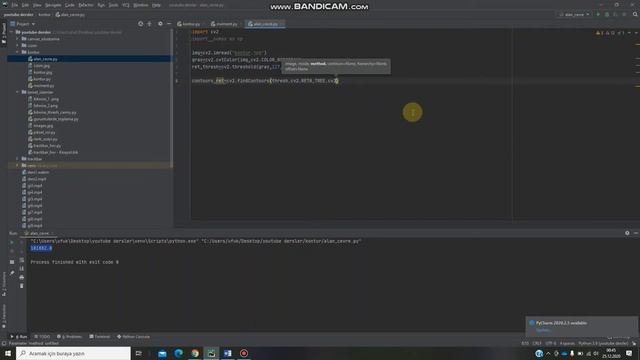Select images.jpg in the project tree
Screen dimensions: 640x360
click(x=44, y=126)
